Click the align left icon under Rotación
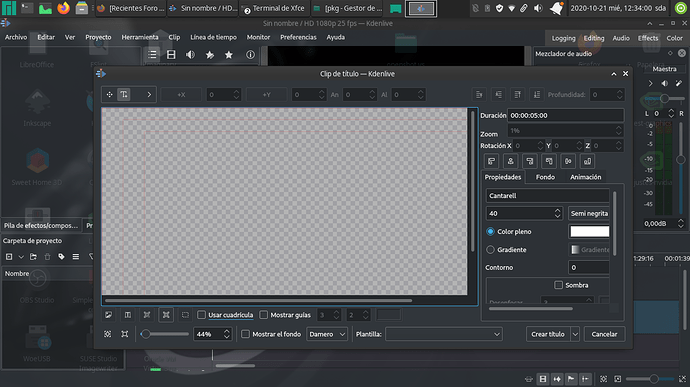690x387 pixels. [491, 161]
